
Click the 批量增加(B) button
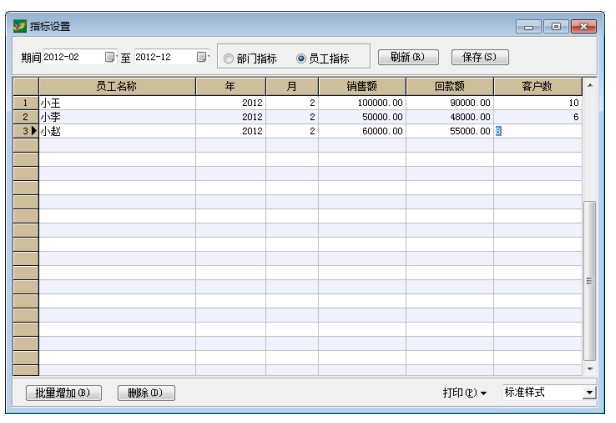pyautogui.click(x=64, y=392)
